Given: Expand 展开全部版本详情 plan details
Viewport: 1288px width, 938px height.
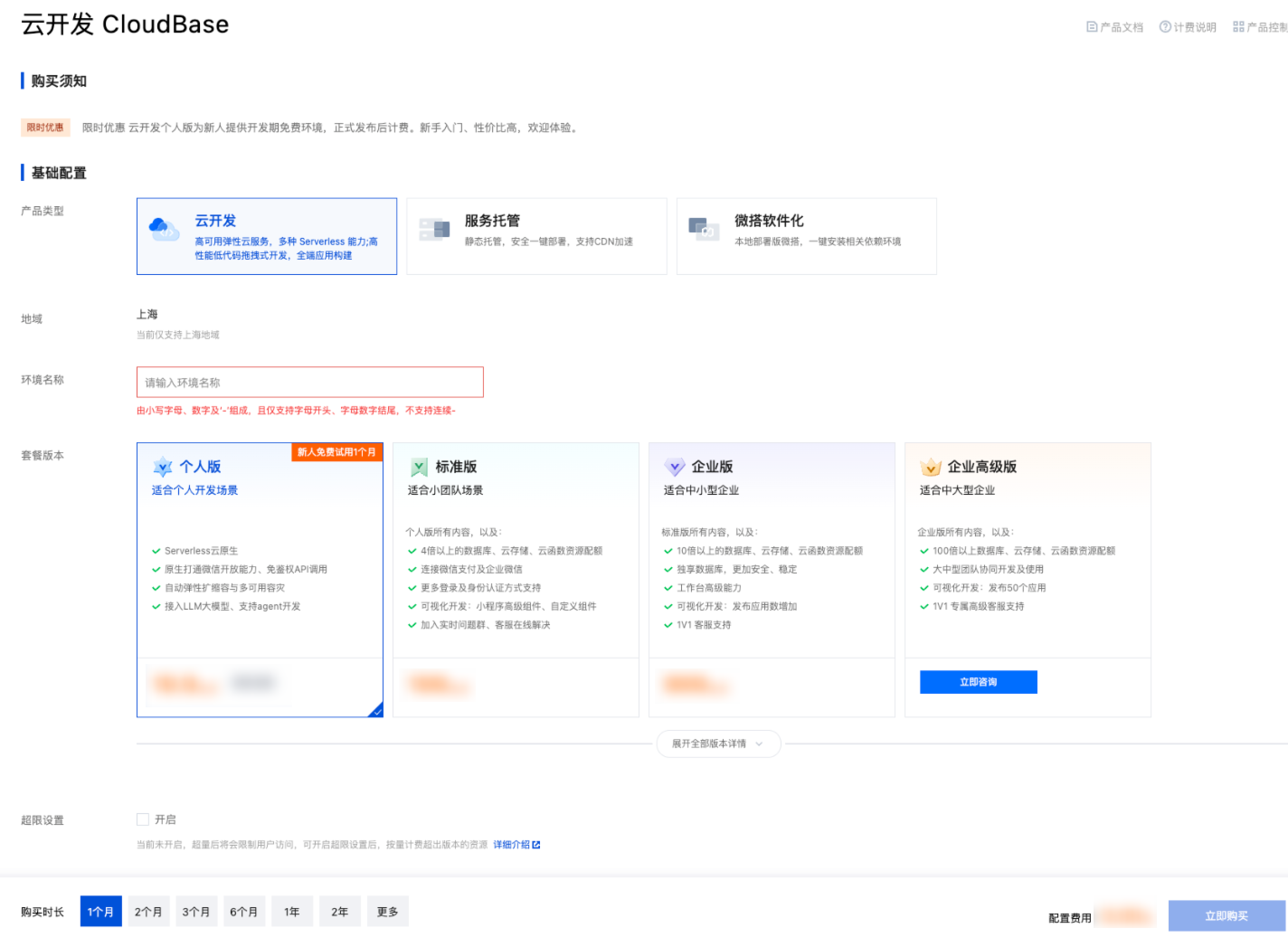Looking at the screenshot, I should click(718, 744).
